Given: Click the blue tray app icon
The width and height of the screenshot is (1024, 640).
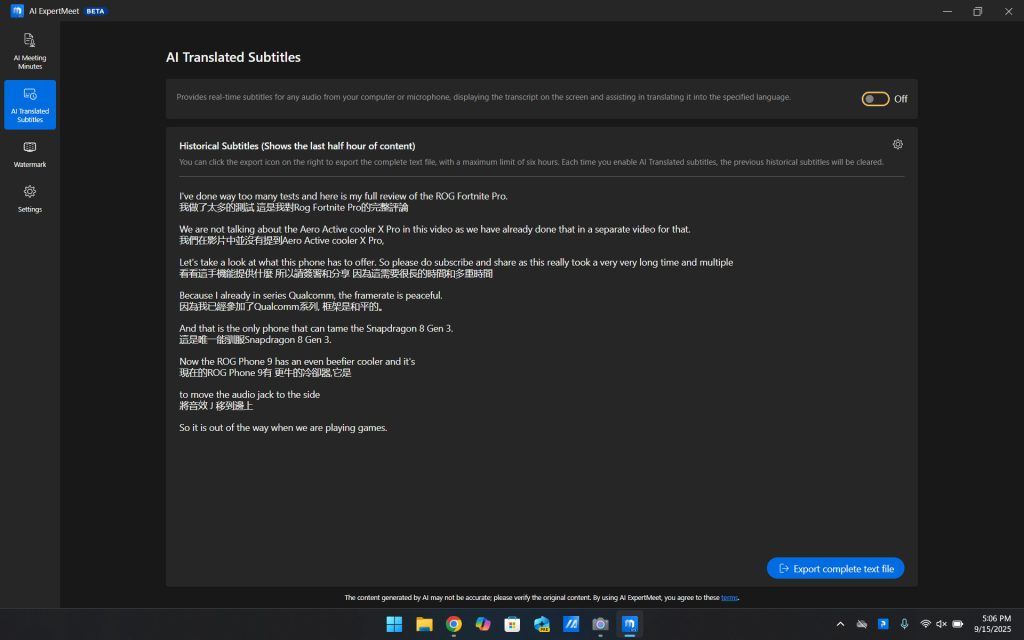Looking at the screenshot, I should [x=883, y=624].
